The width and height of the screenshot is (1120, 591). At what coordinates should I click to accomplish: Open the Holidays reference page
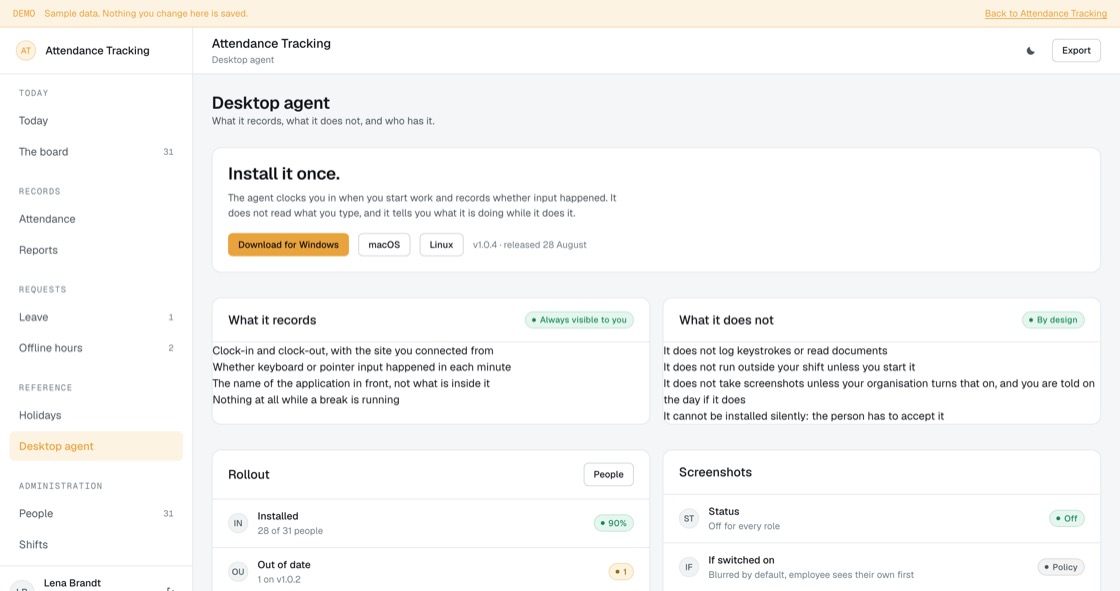coord(96,415)
